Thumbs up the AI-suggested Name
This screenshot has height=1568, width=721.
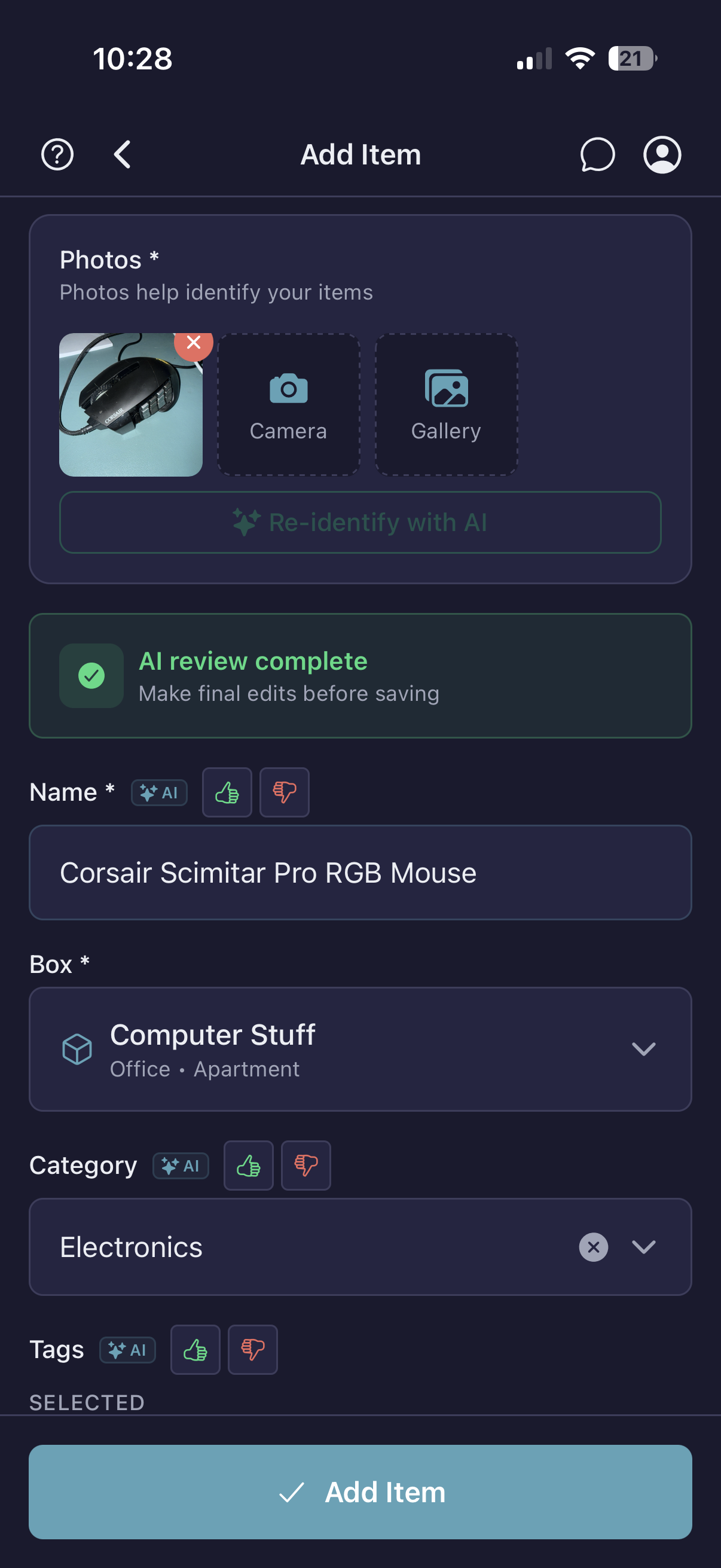point(227,792)
